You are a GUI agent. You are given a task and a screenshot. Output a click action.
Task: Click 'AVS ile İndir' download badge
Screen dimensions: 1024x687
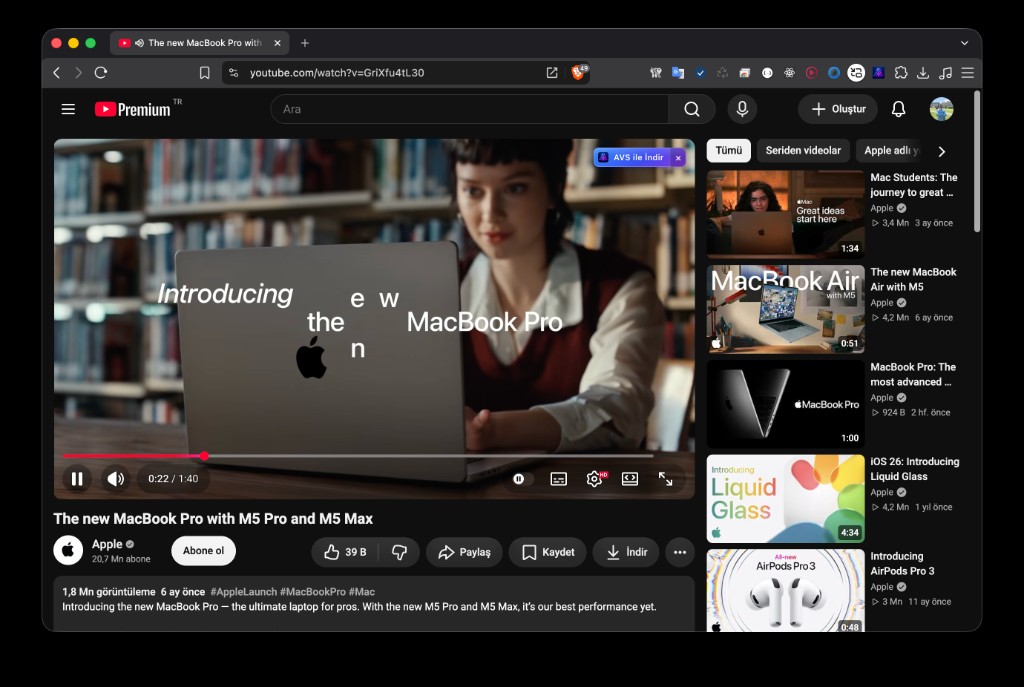click(x=632, y=157)
